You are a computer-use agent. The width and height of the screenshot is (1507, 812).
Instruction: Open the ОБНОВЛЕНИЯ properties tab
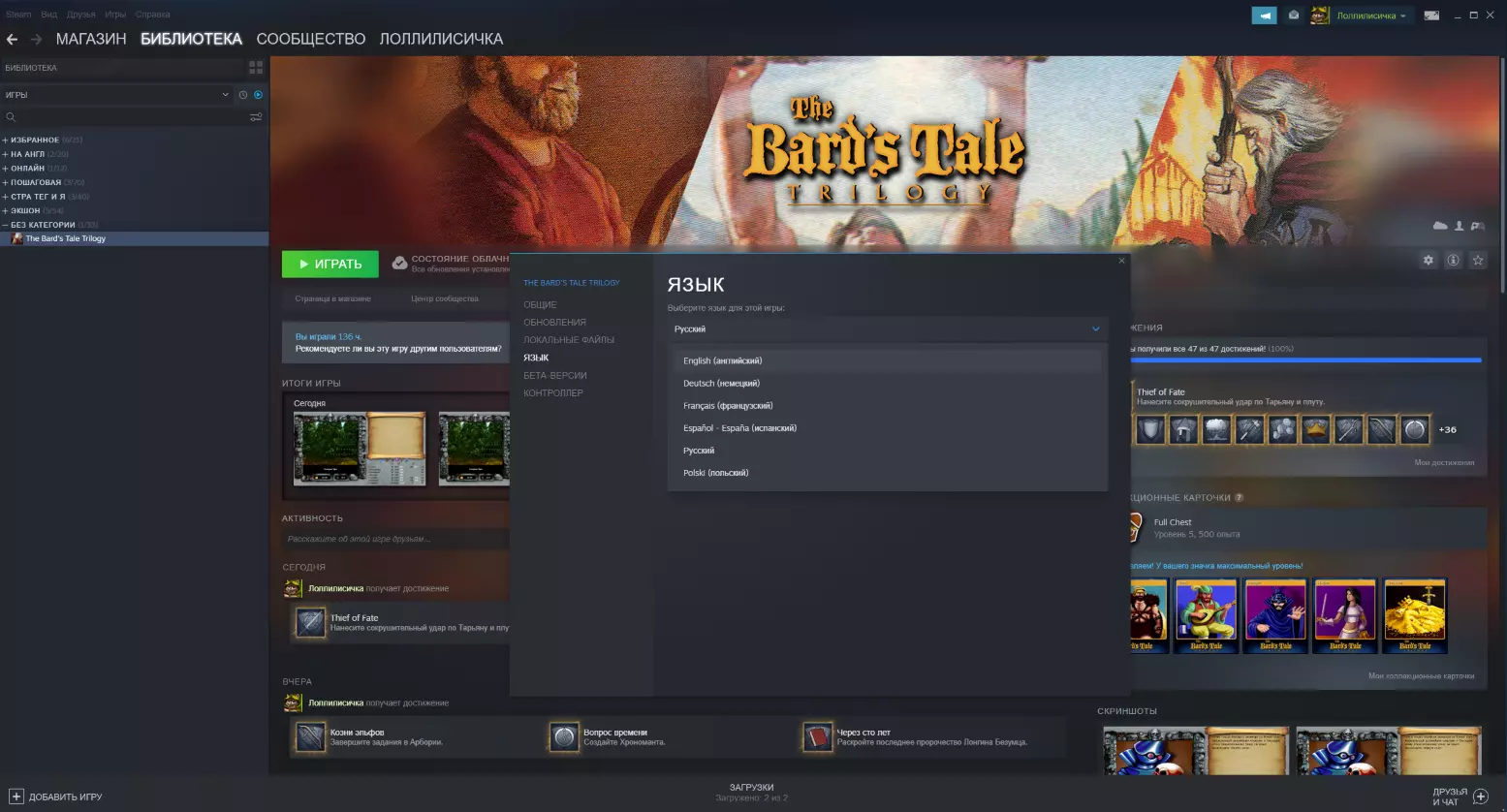click(x=554, y=322)
